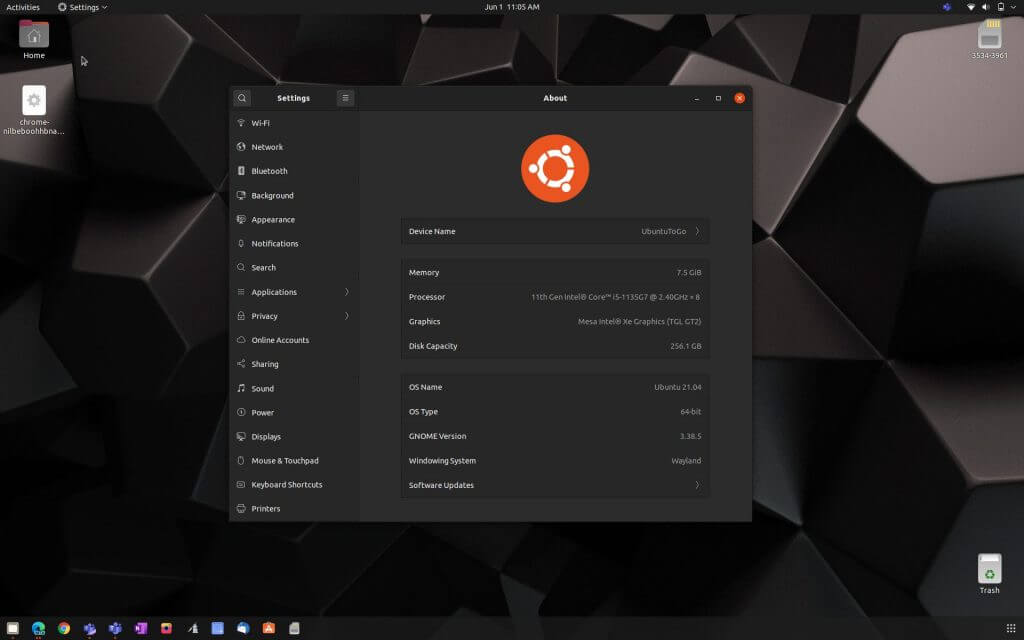
Task: Open the Settings hamburger menu
Action: (x=345, y=97)
